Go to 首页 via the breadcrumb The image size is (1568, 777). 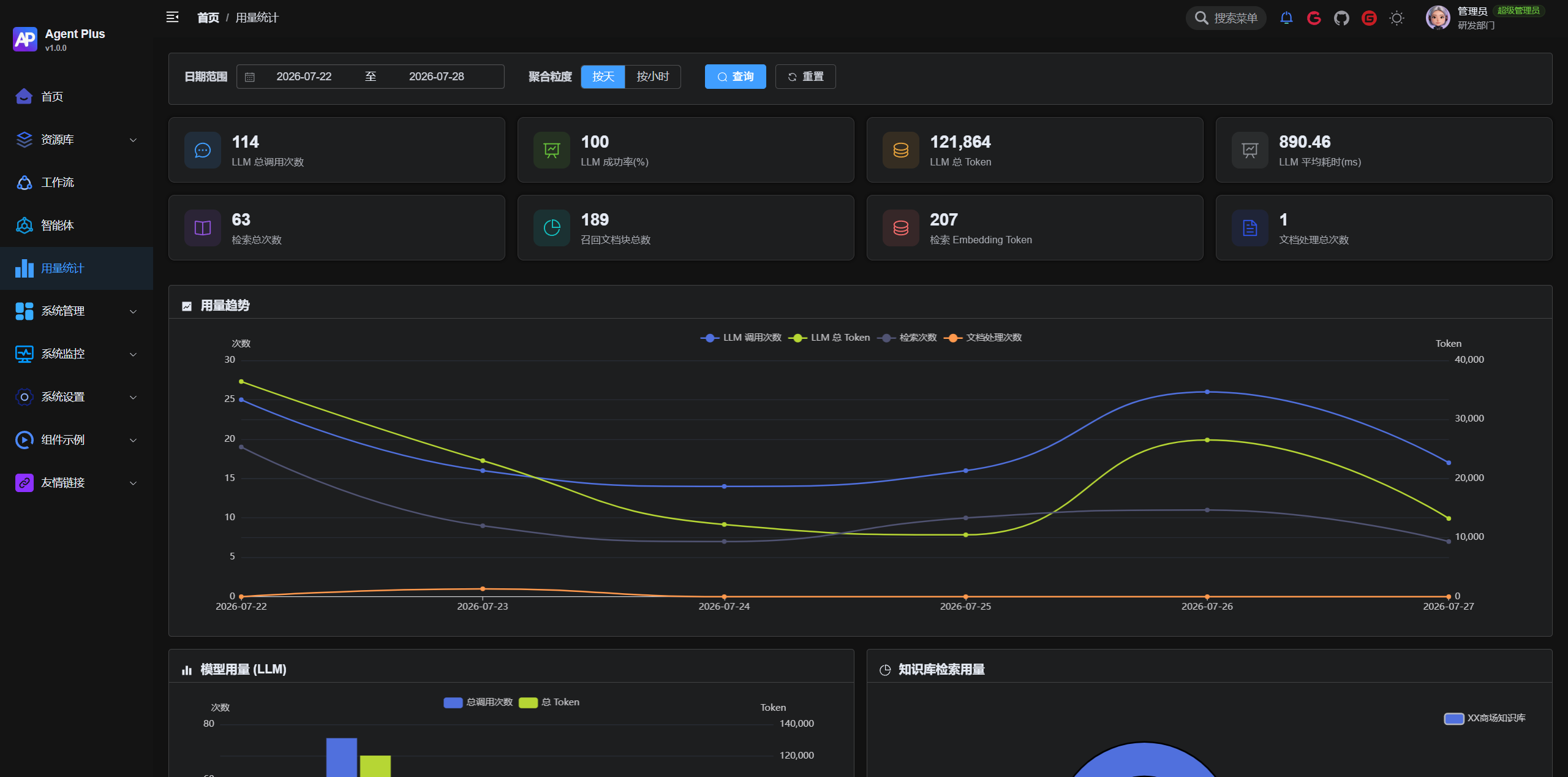click(208, 18)
